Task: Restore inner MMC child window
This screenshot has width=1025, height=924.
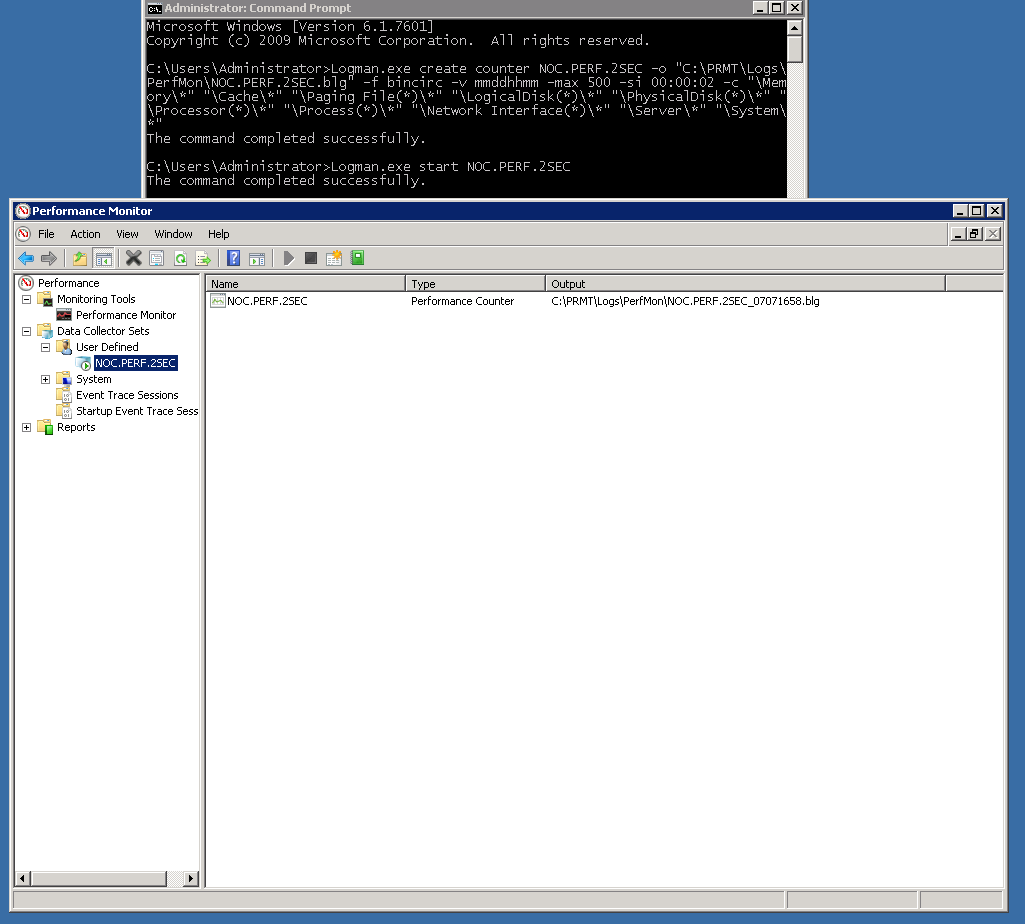Action: [x=974, y=234]
